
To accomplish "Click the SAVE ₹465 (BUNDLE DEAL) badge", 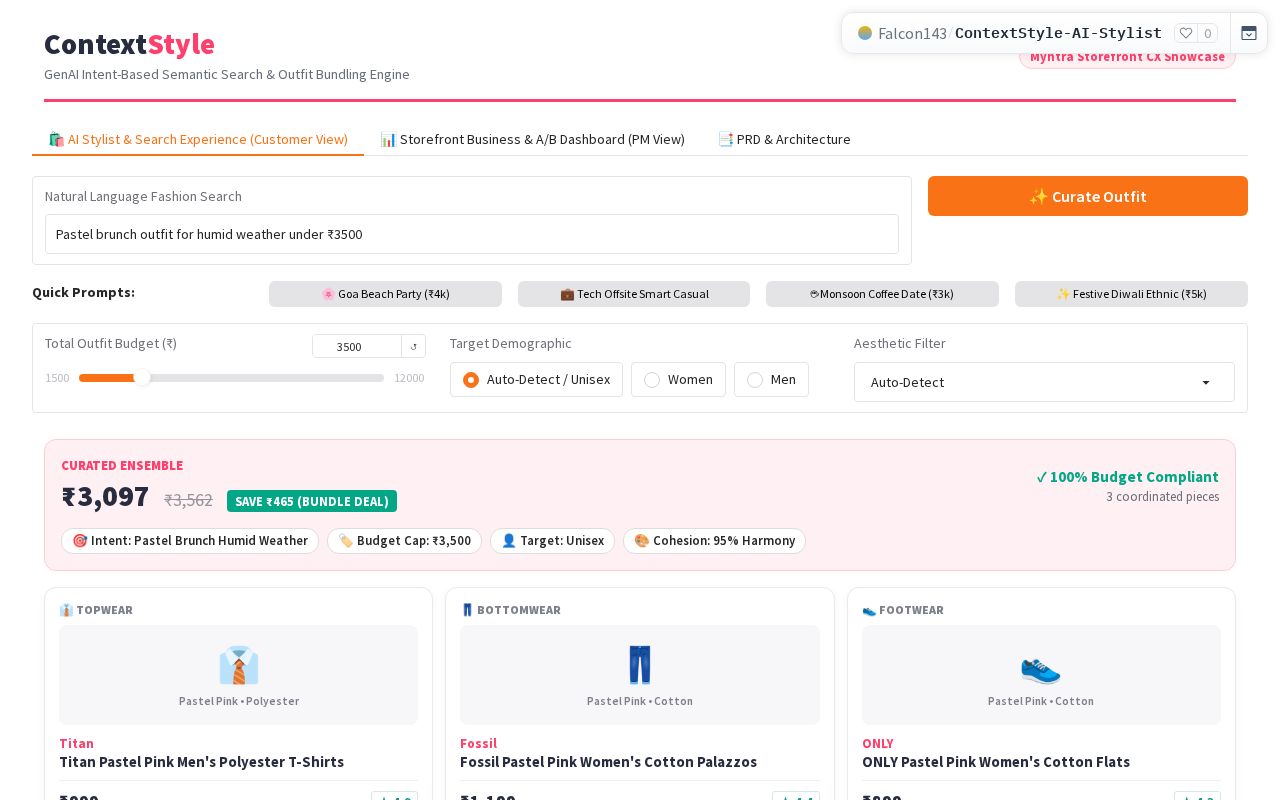I will coord(312,501).
